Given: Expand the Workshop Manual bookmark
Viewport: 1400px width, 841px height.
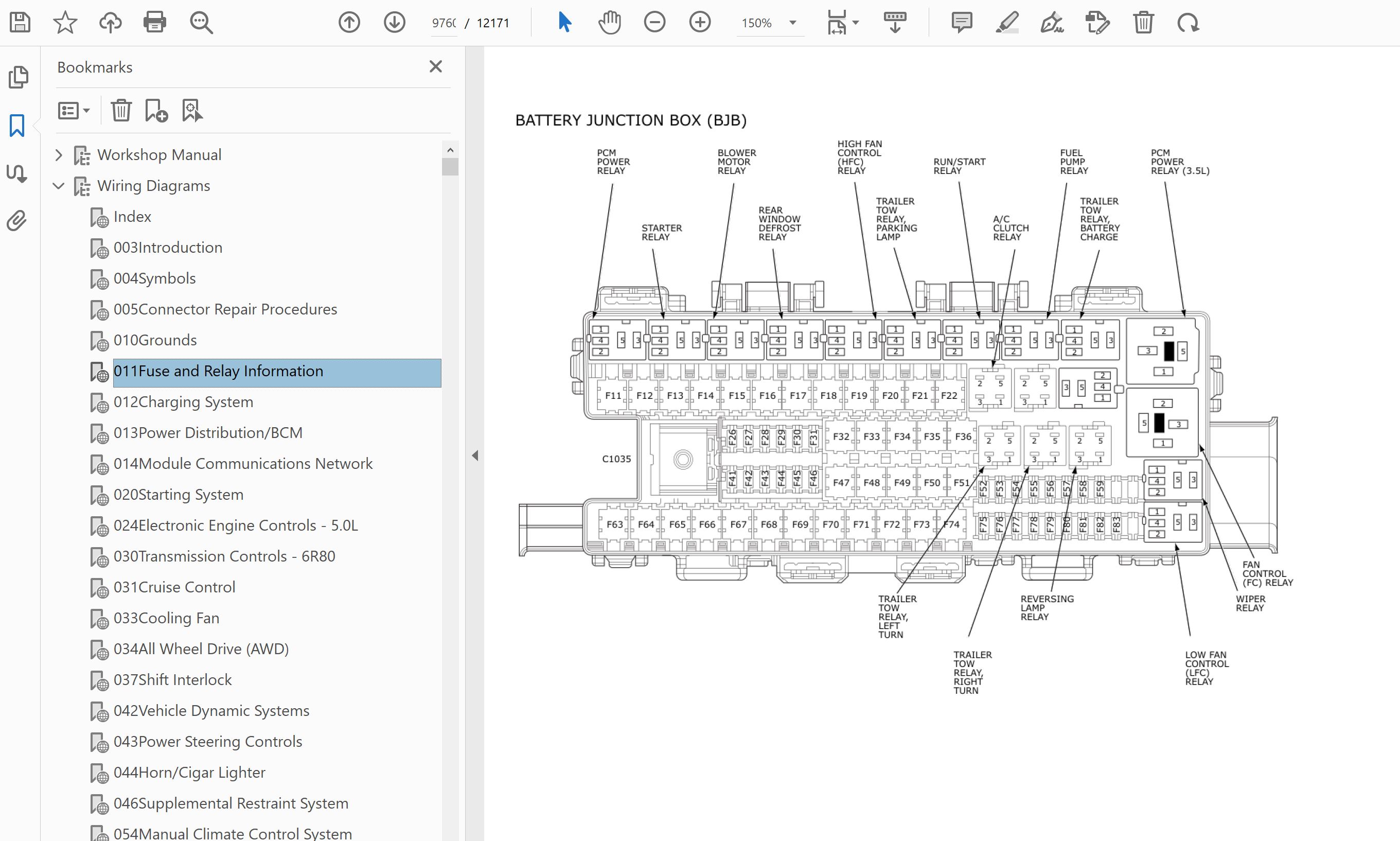Looking at the screenshot, I should (x=58, y=155).
